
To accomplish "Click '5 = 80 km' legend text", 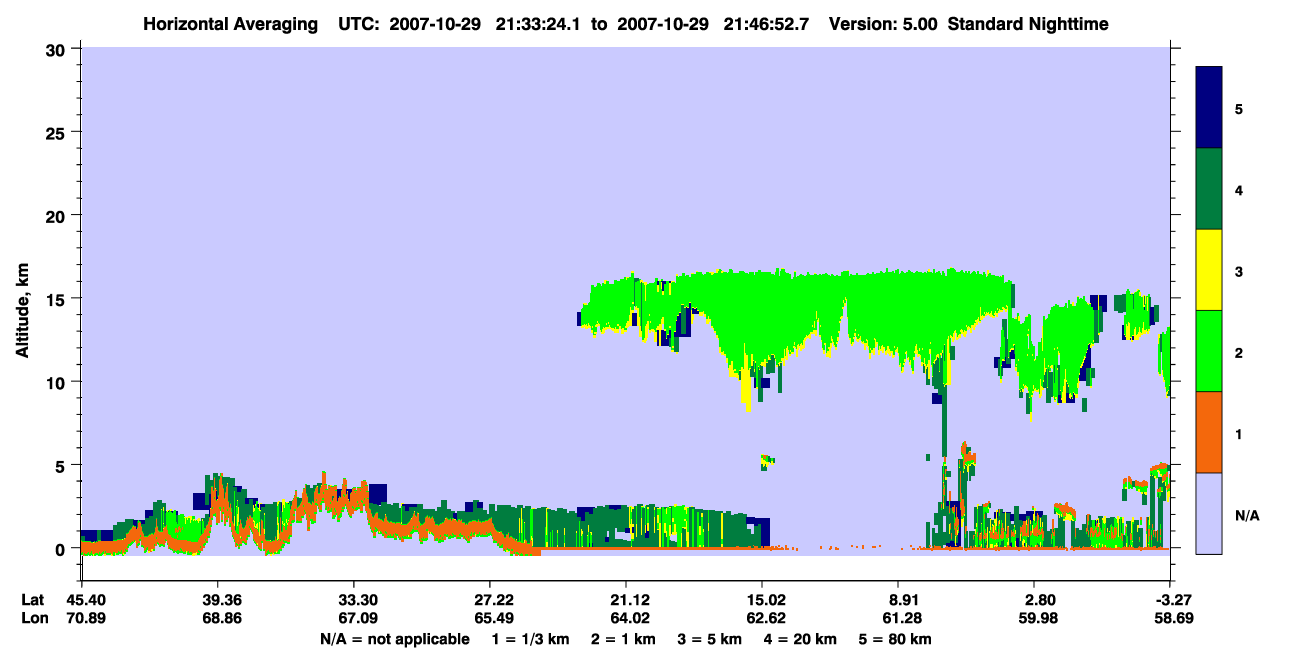I will coord(897,639).
